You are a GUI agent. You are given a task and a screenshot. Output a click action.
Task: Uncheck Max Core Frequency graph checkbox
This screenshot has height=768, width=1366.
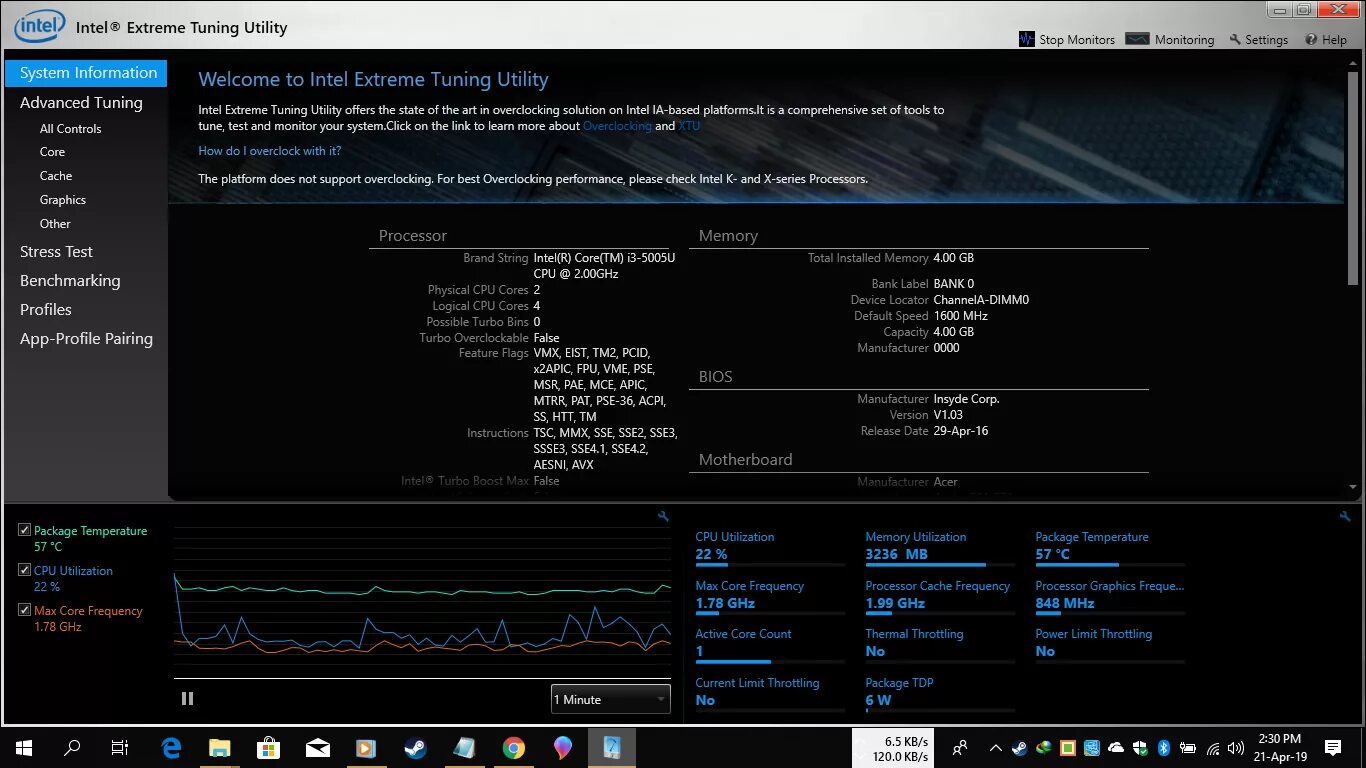(25, 610)
